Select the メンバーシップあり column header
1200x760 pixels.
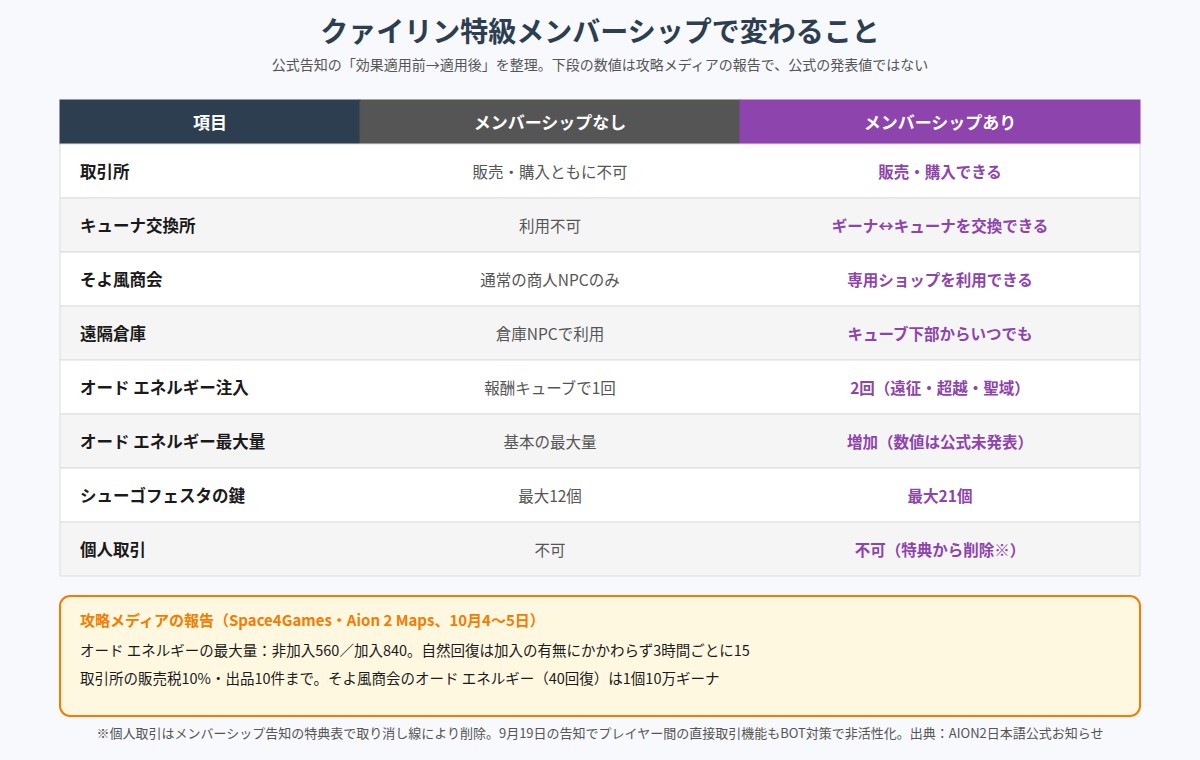coord(940,122)
